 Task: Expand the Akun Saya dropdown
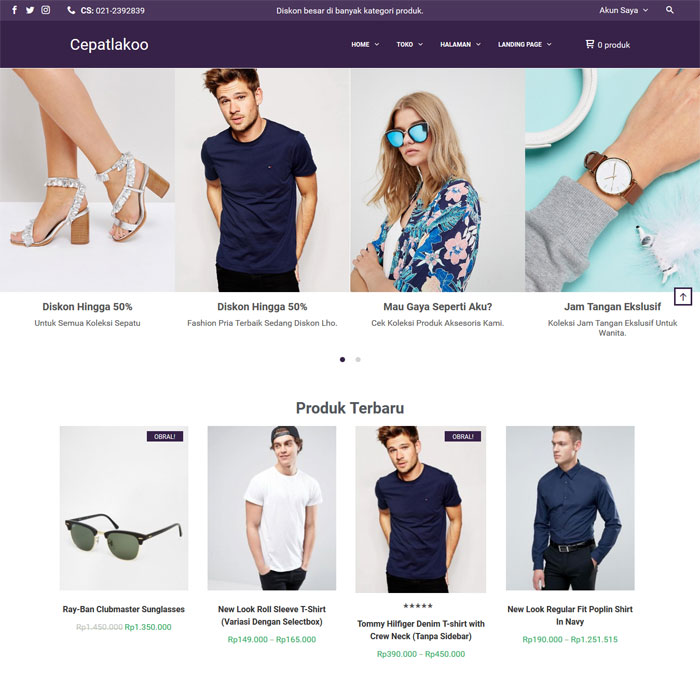pos(623,10)
